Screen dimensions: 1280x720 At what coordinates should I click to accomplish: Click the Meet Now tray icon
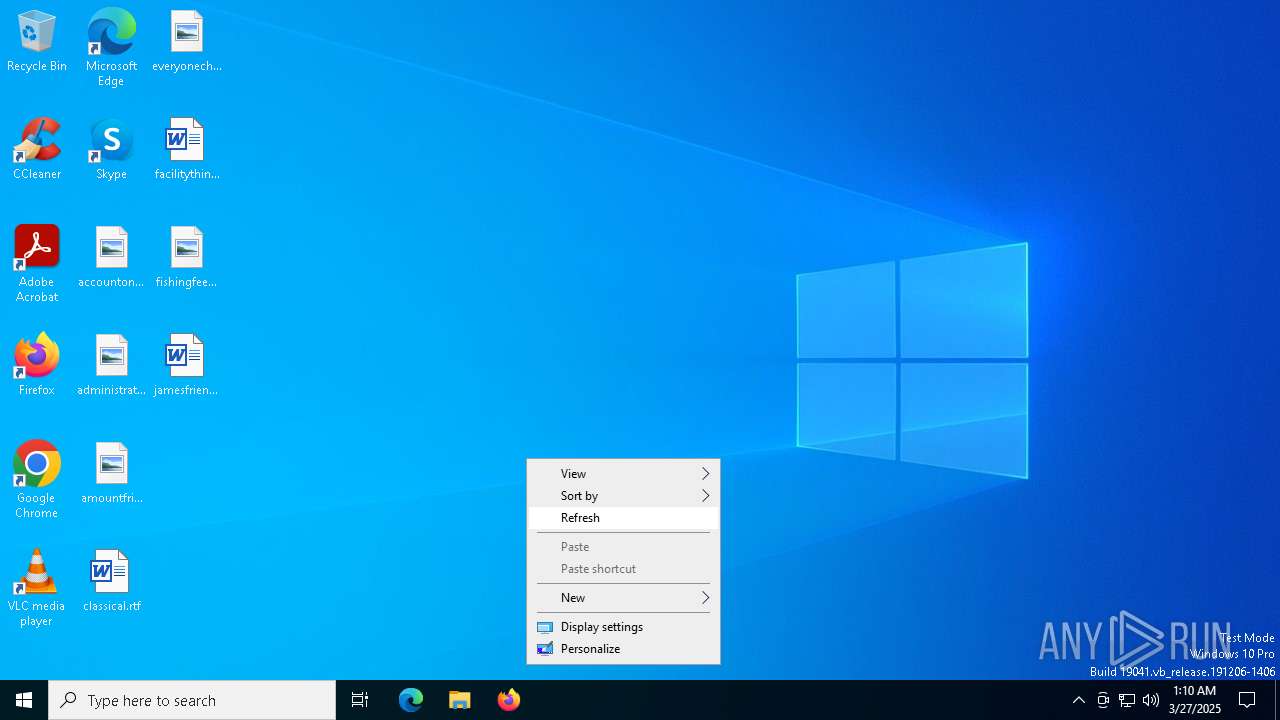point(1103,700)
